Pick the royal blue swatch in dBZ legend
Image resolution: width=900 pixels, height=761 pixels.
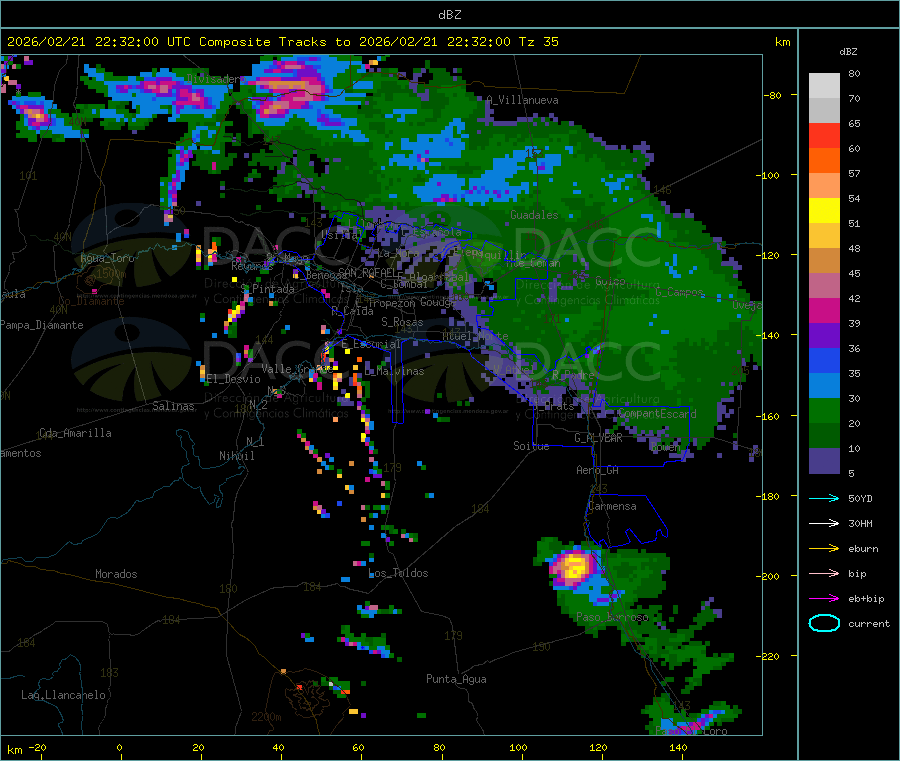(x=824, y=360)
